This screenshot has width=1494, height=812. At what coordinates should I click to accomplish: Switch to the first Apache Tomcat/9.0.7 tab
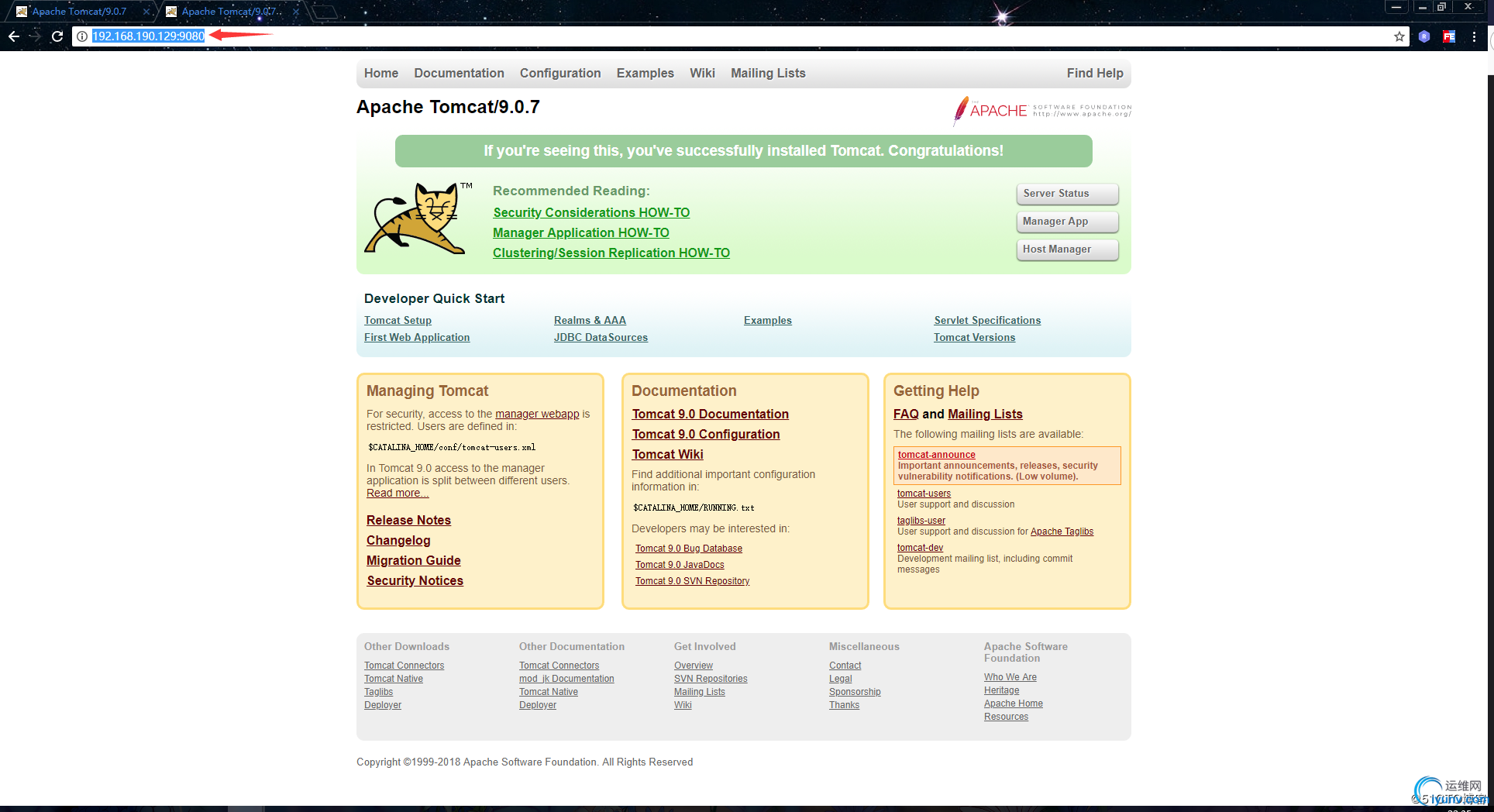[x=79, y=12]
